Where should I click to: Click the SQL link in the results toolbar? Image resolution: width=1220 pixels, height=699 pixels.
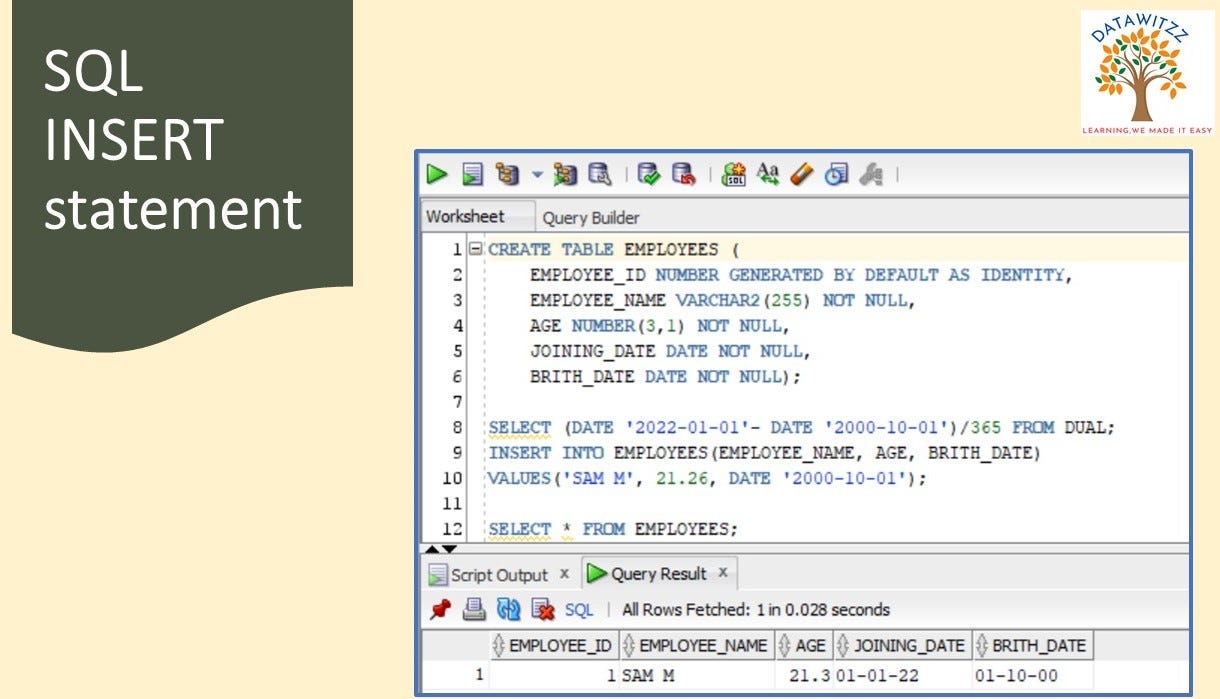click(x=579, y=609)
